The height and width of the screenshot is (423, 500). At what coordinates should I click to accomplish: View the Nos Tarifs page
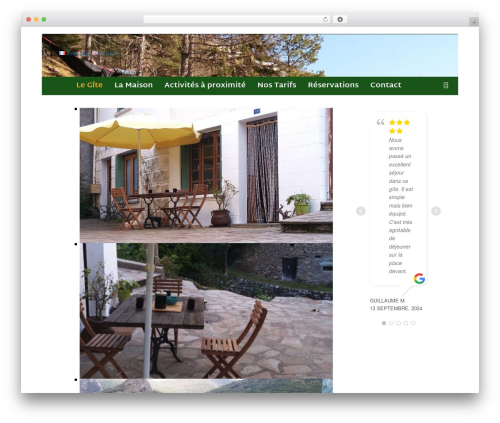point(277,85)
